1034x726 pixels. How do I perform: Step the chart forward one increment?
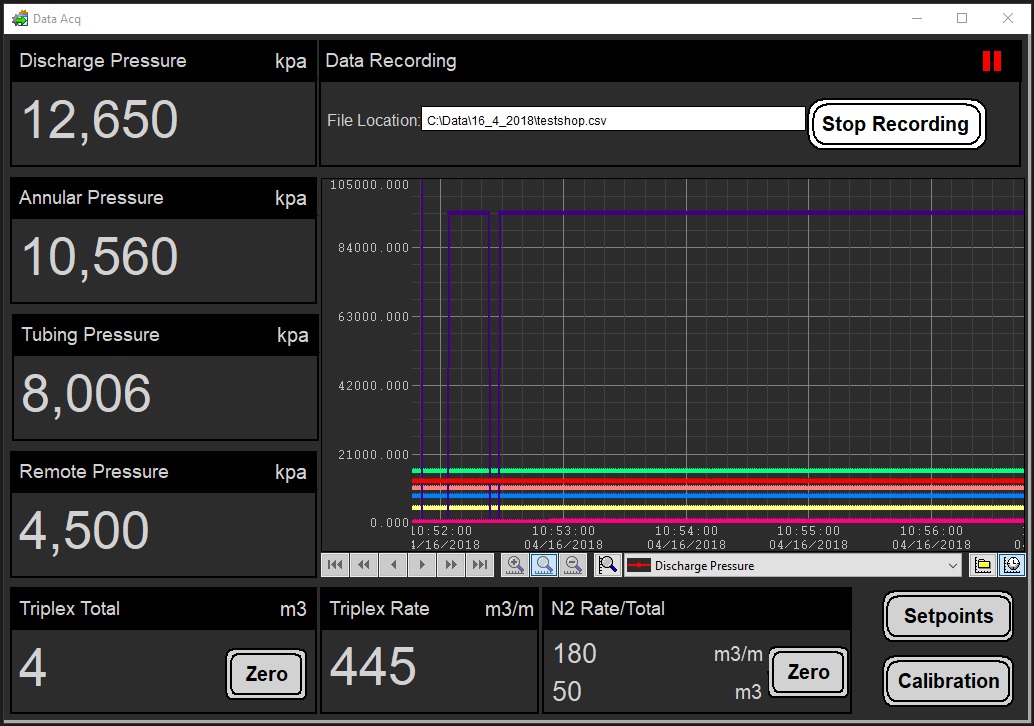422,565
